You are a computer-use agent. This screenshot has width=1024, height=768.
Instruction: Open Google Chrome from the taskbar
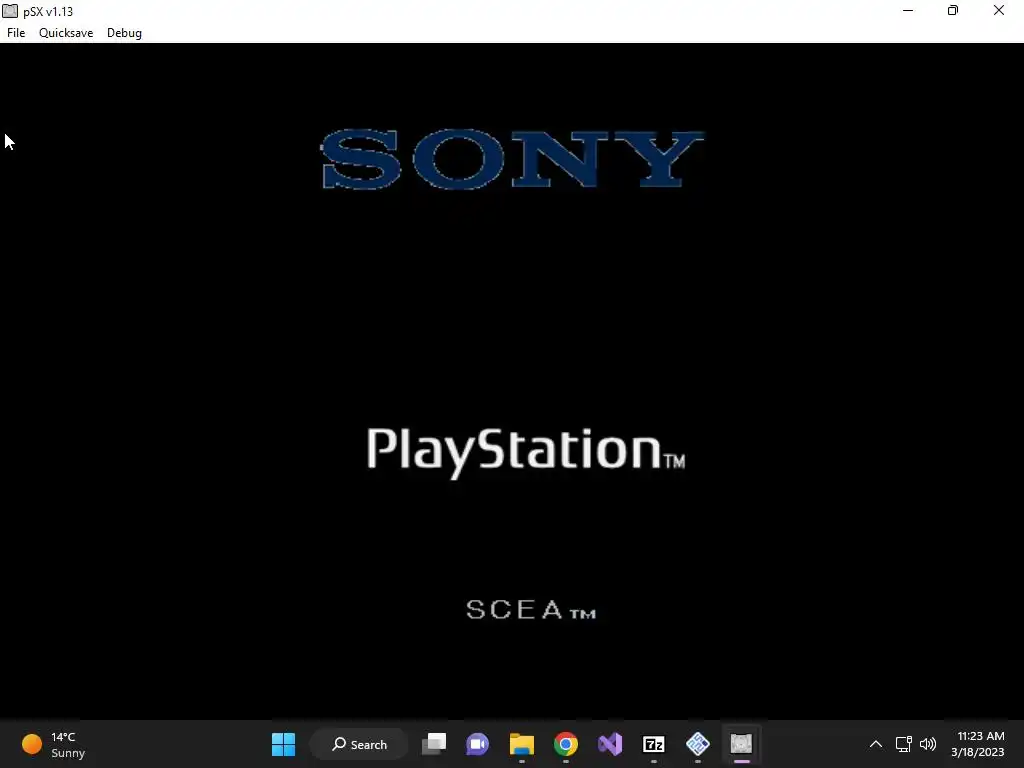[566, 744]
